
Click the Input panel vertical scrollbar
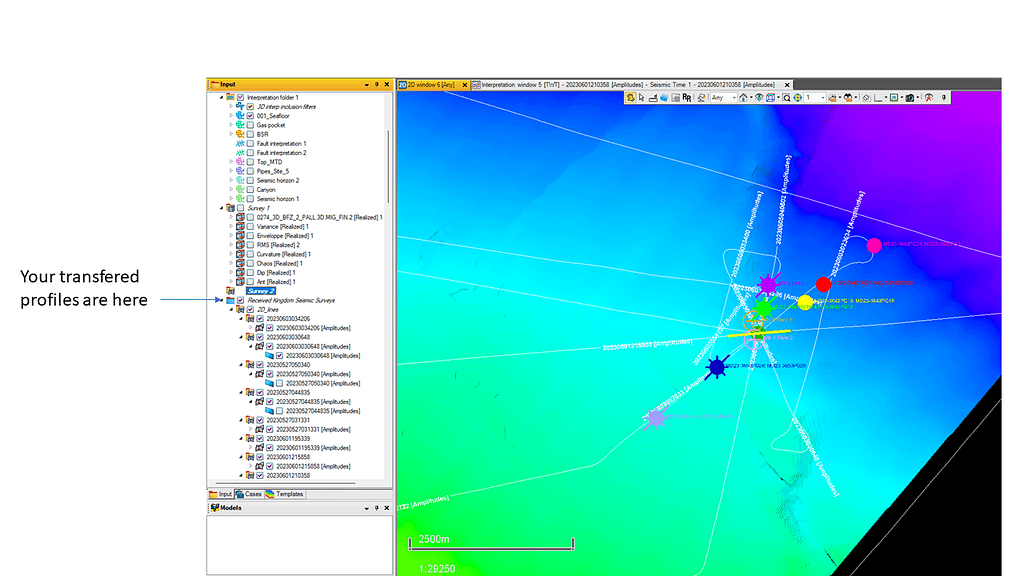[x=389, y=160]
